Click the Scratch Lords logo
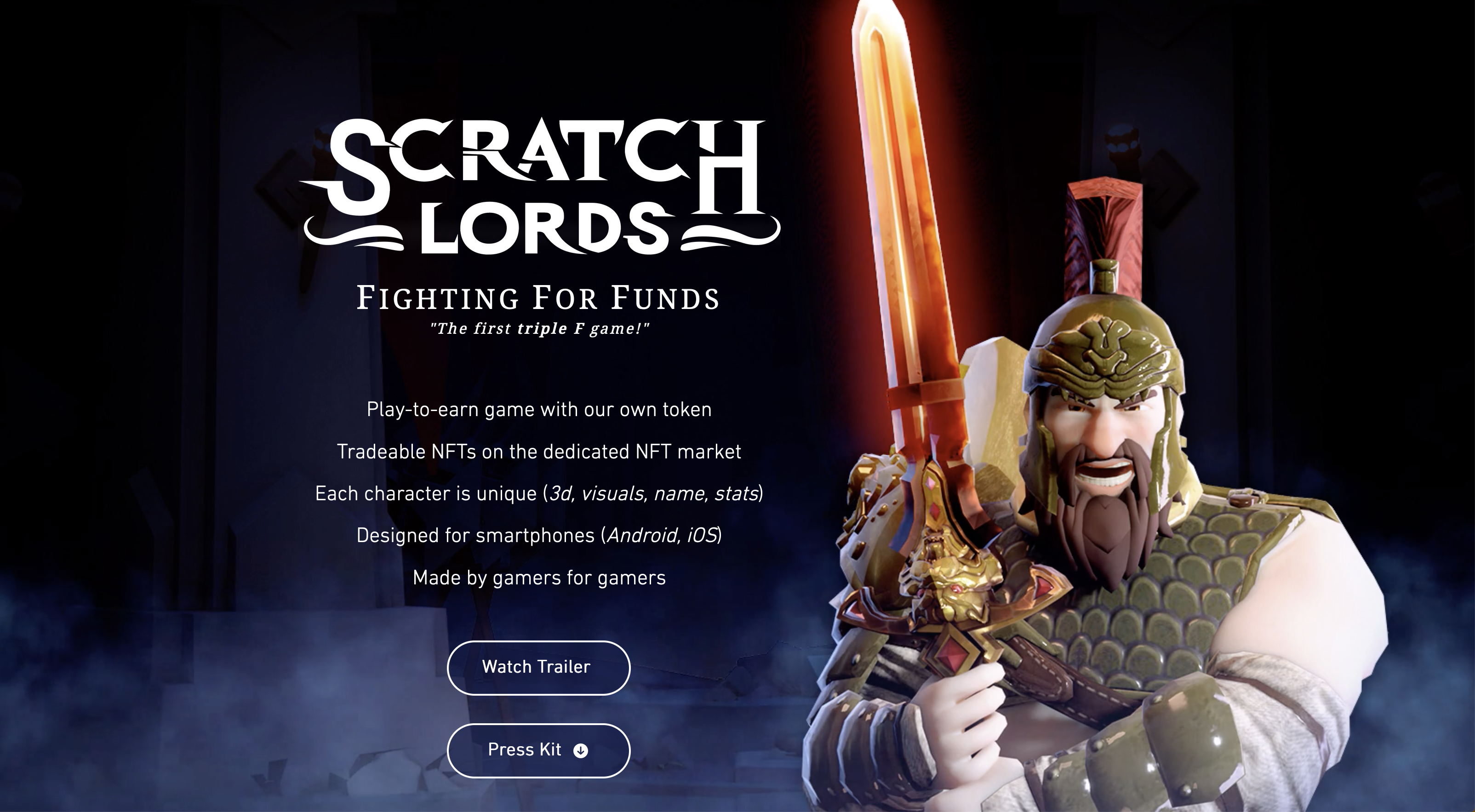Image resolution: width=1475 pixels, height=812 pixels. coord(539,186)
